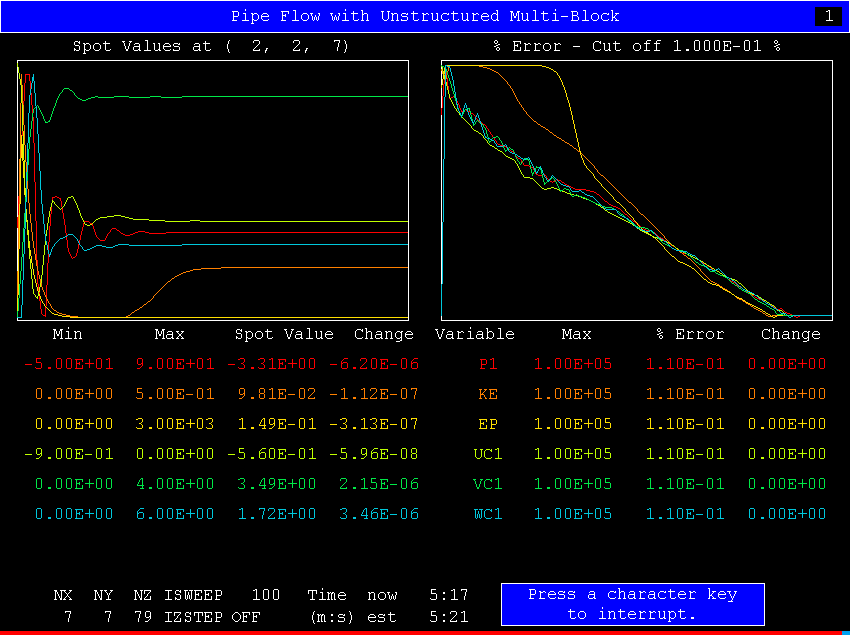
Task: Click the '% Error - Cut off' plot heading
Action: click(x=636, y=46)
